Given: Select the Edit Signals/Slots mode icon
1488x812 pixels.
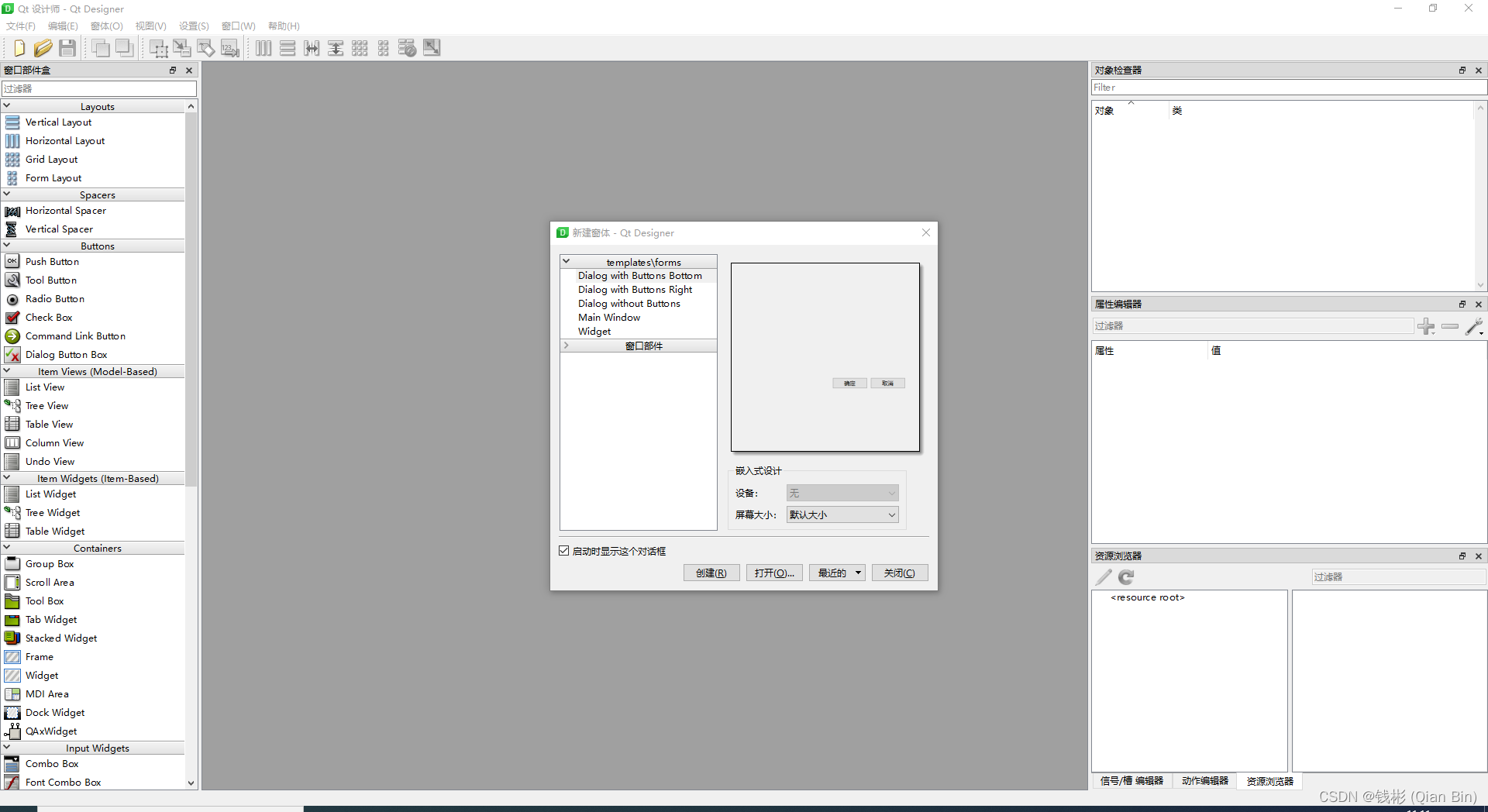Looking at the screenshot, I should [182, 48].
